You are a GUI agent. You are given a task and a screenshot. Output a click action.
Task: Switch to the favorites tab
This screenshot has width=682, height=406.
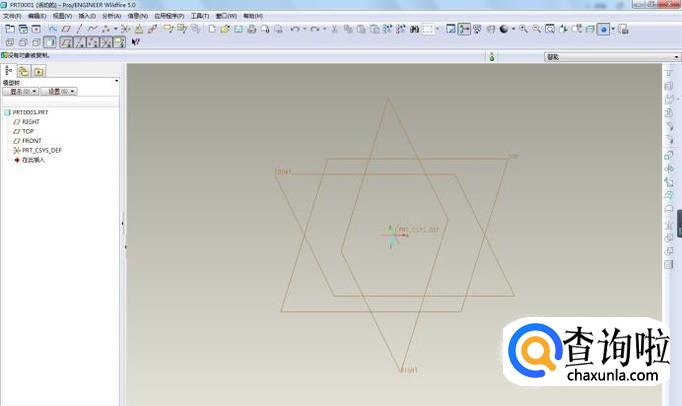click(39, 71)
